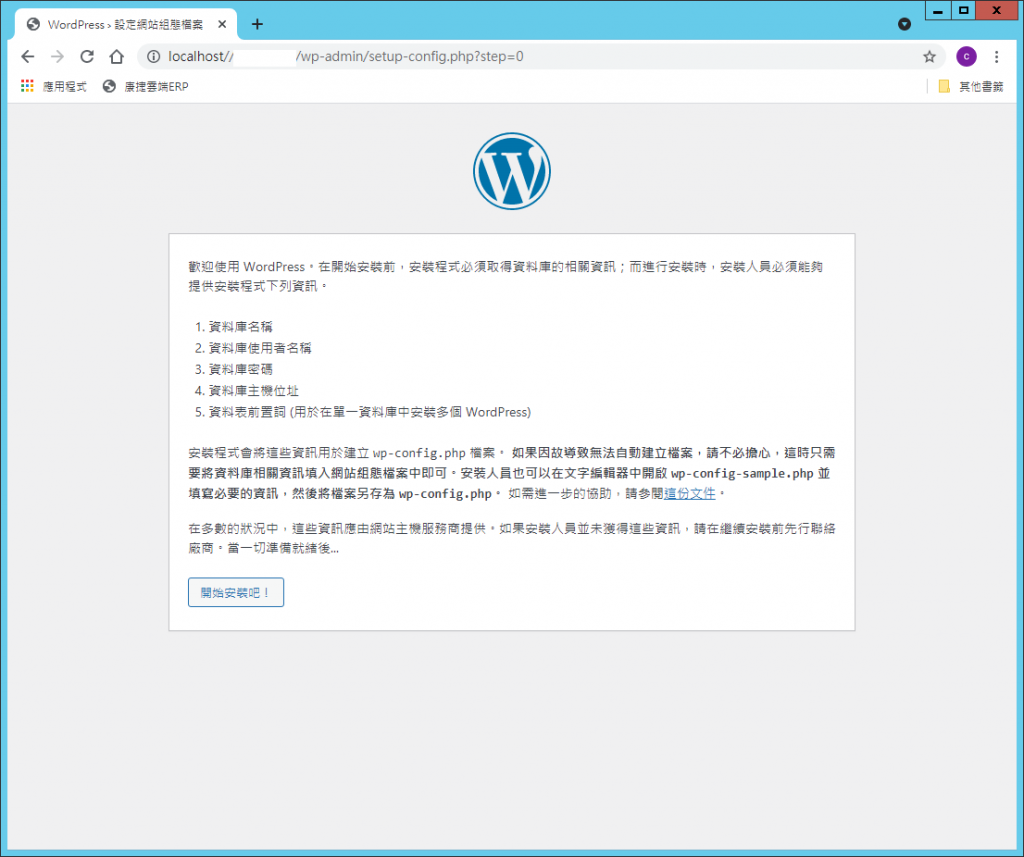Image resolution: width=1024 pixels, height=857 pixels.
Task: Bookmark this page with the star icon
Action: click(x=929, y=57)
